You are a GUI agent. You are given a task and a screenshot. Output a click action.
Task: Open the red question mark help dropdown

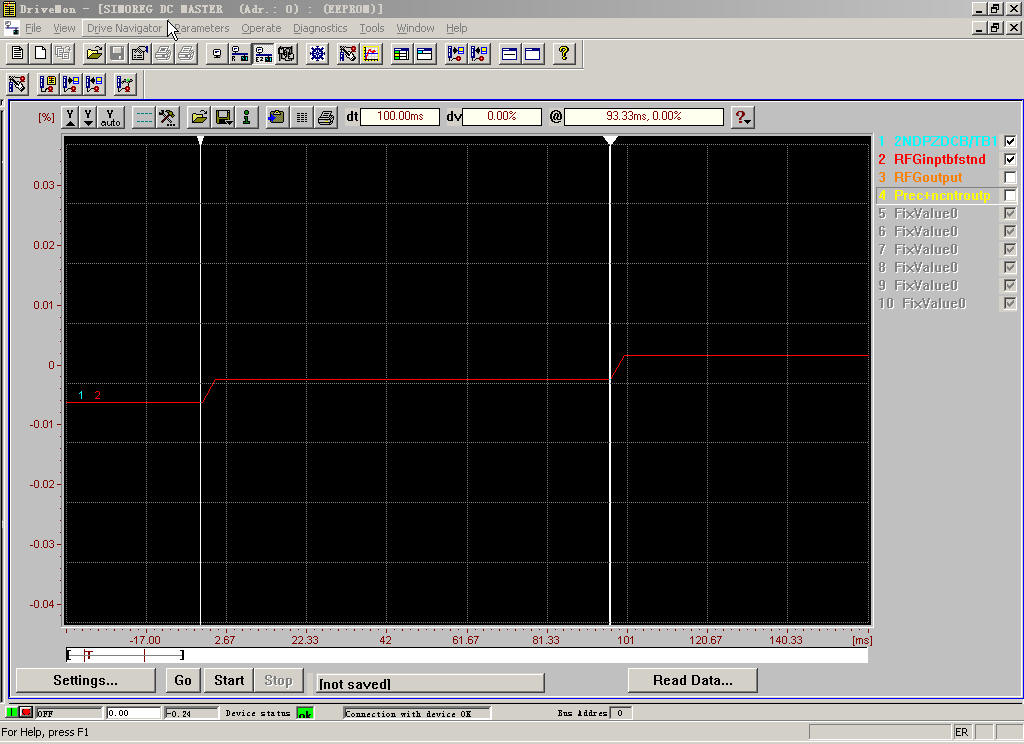tap(743, 118)
